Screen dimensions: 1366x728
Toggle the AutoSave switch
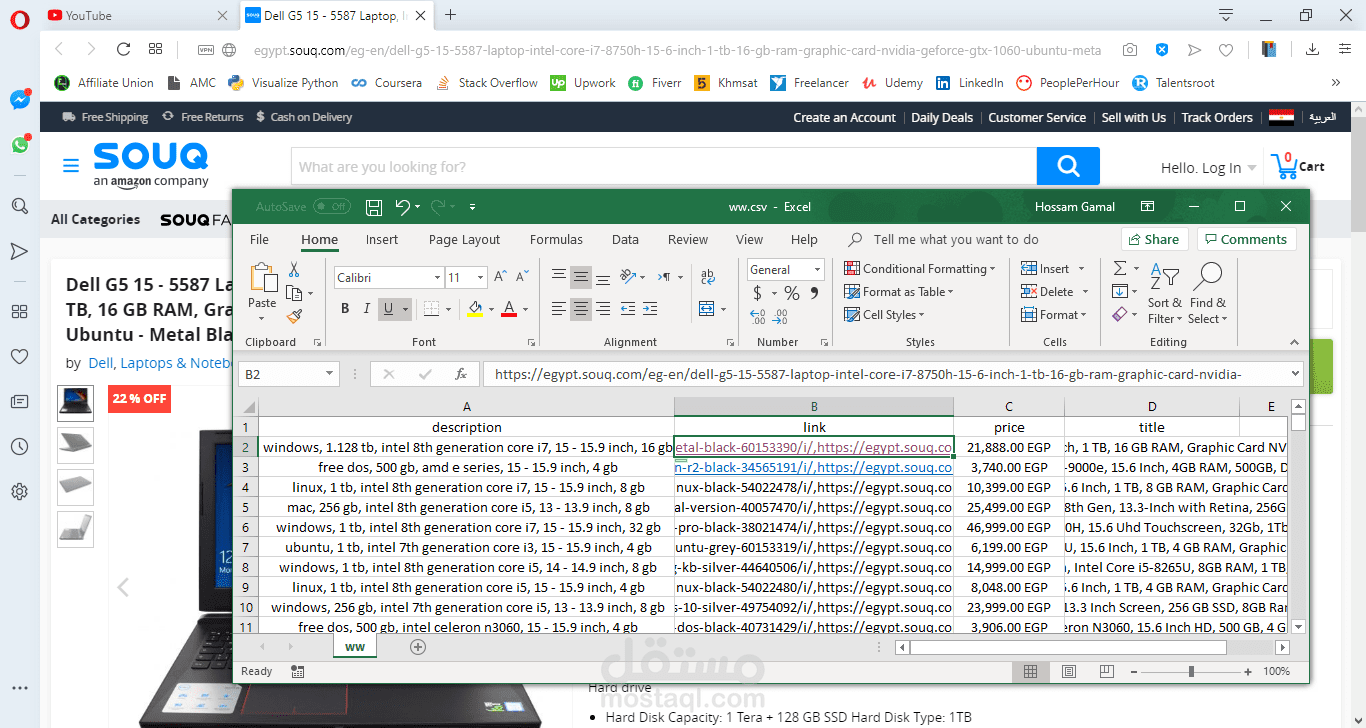coord(332,207)
